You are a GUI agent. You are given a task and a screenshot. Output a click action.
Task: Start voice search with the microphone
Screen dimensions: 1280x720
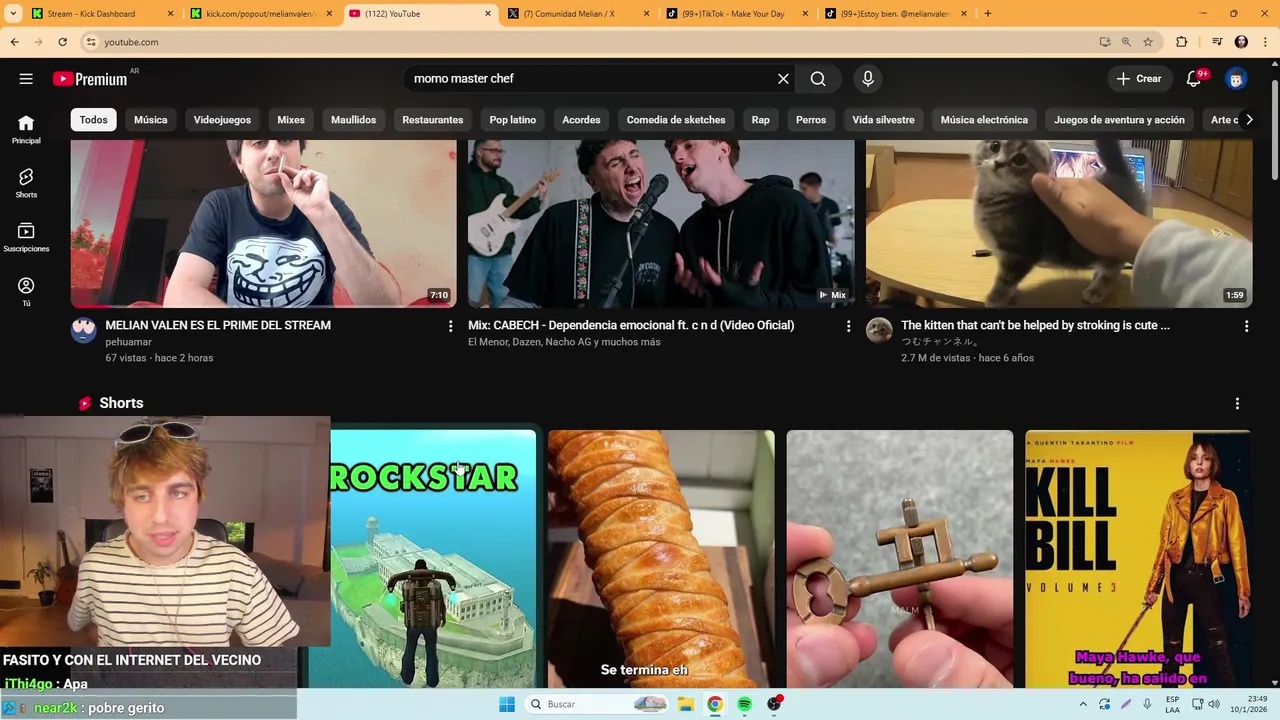[x=868, y=79]
